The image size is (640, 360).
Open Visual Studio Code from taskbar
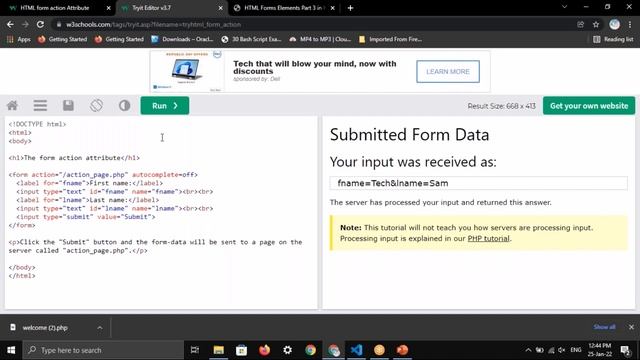(x=356, y=350)
